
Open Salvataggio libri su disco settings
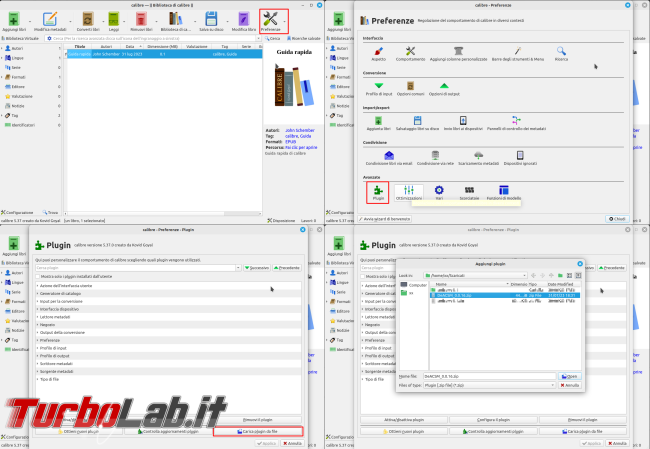tap(417, 124)
